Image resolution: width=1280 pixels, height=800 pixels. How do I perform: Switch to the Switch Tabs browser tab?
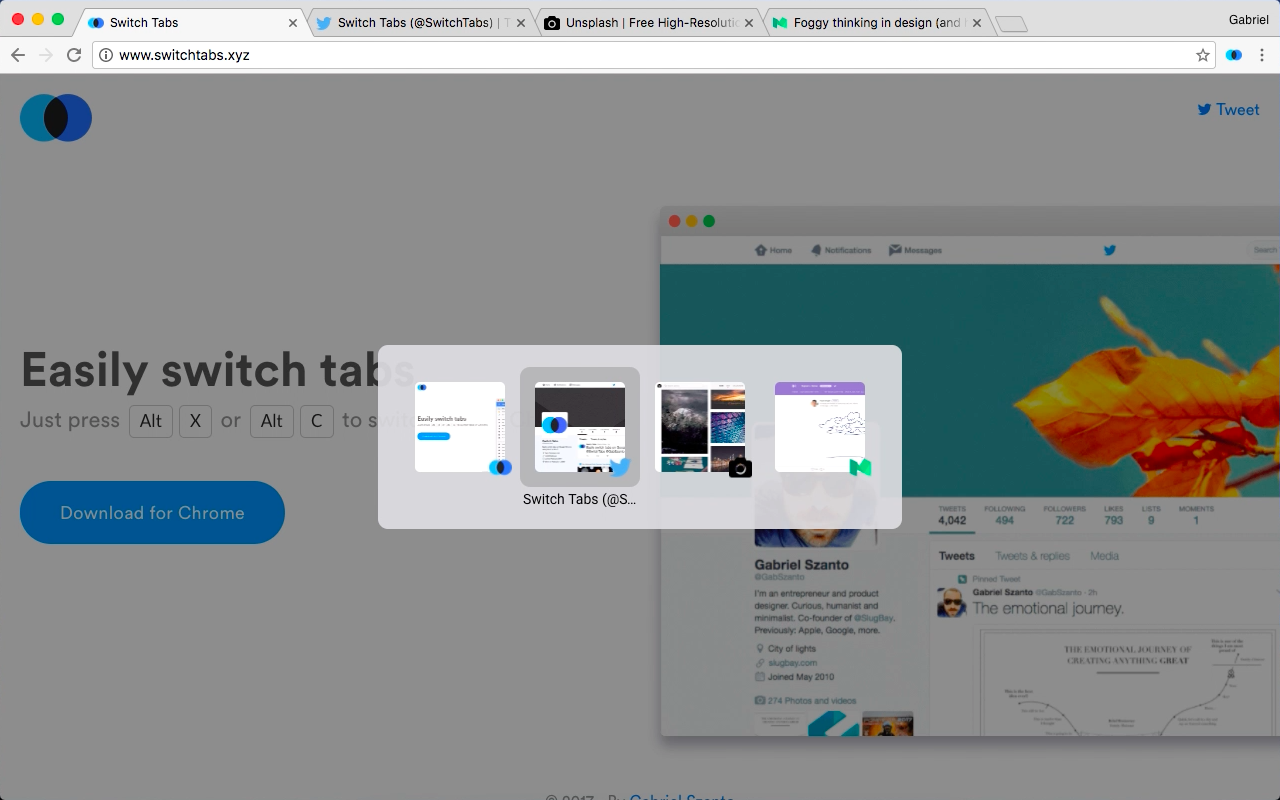(x=192, y=22)
